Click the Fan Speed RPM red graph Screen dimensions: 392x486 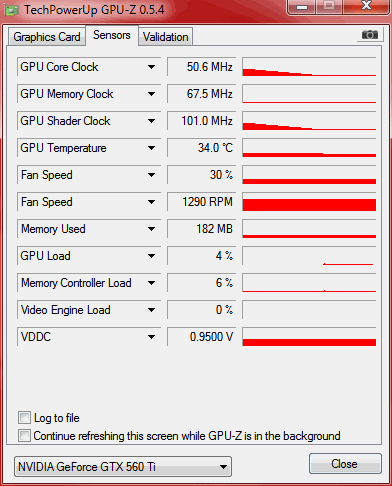pos(309,202)
